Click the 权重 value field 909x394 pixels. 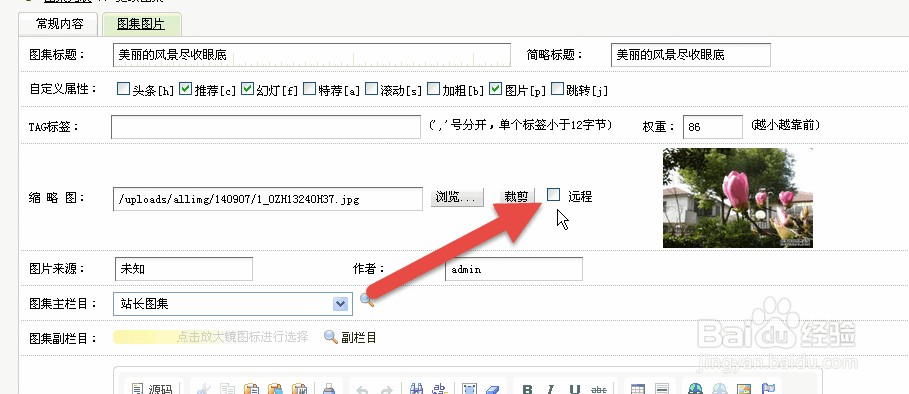click(712, 127)
